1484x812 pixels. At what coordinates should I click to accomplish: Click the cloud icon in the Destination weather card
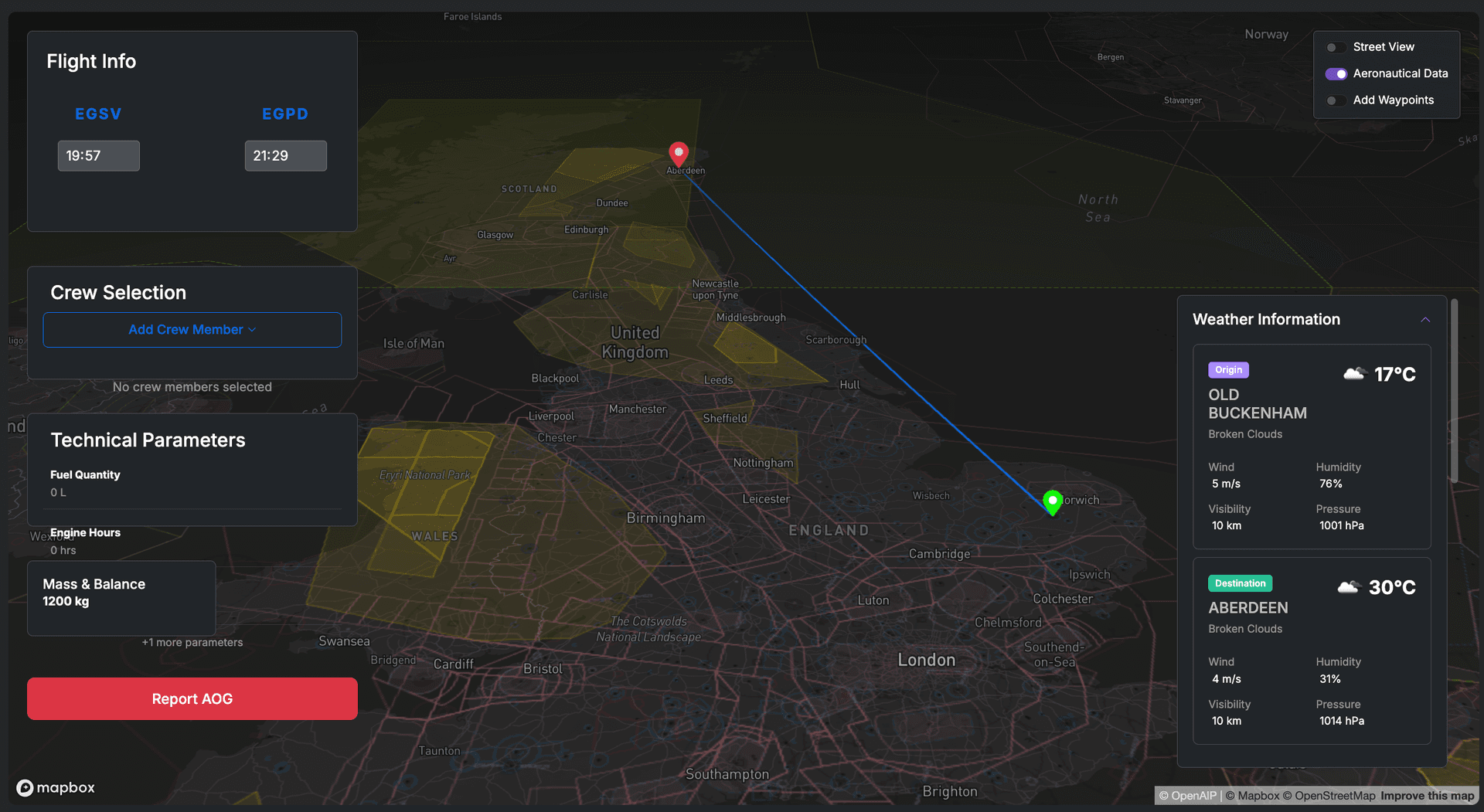[1348, 587]
